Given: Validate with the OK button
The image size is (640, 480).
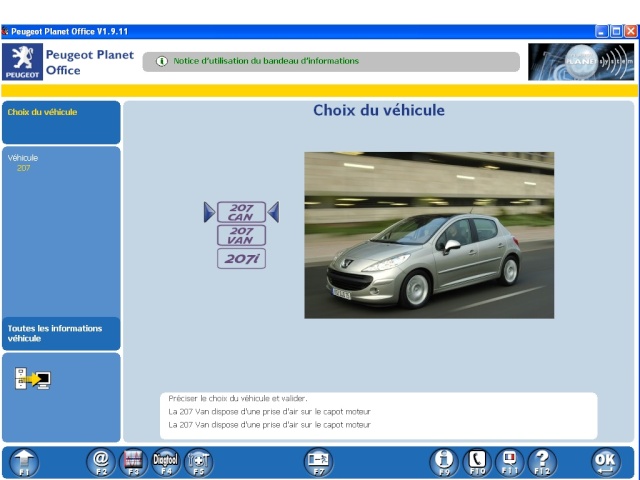Looking at the screenshot, I should coord(605,463).
